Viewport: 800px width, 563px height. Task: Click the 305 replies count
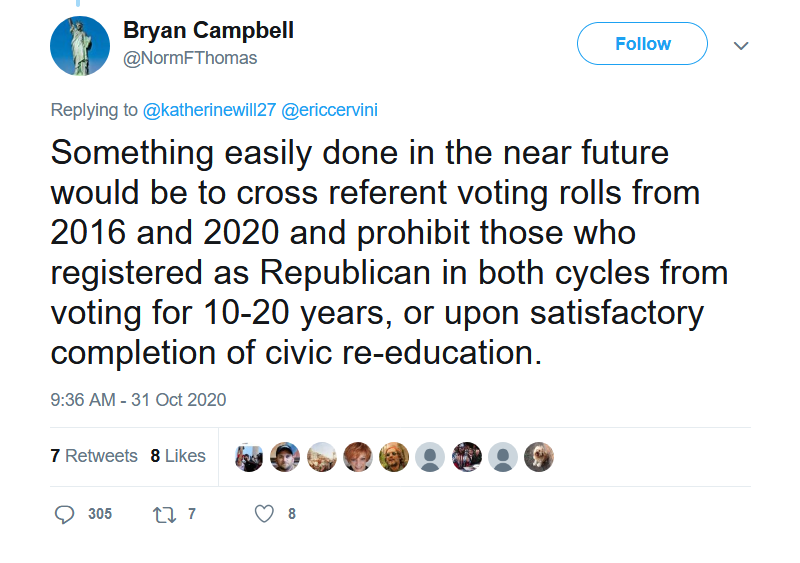coord(99,514)
